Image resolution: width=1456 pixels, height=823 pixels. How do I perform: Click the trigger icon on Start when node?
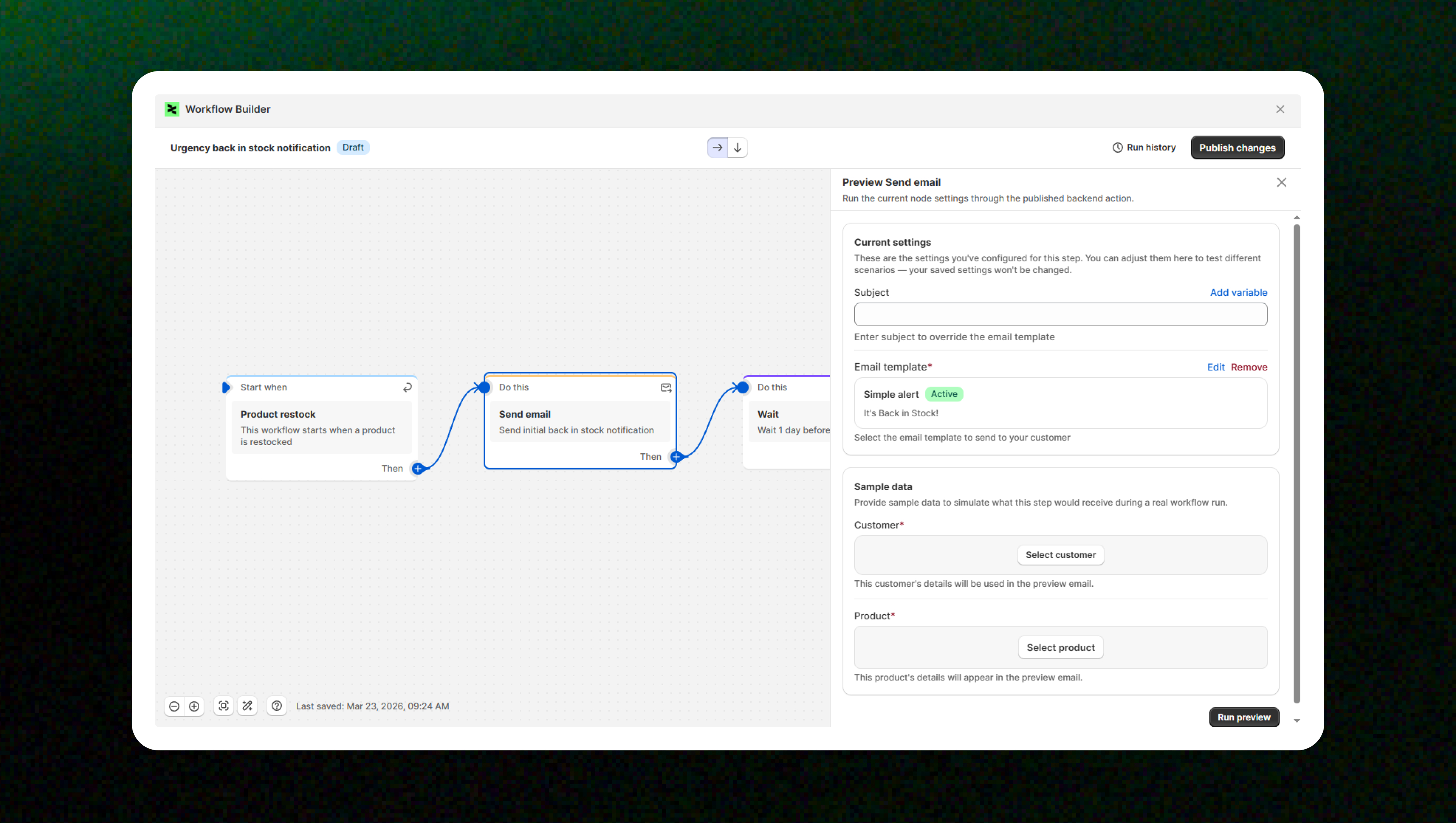tap(407, 387)
